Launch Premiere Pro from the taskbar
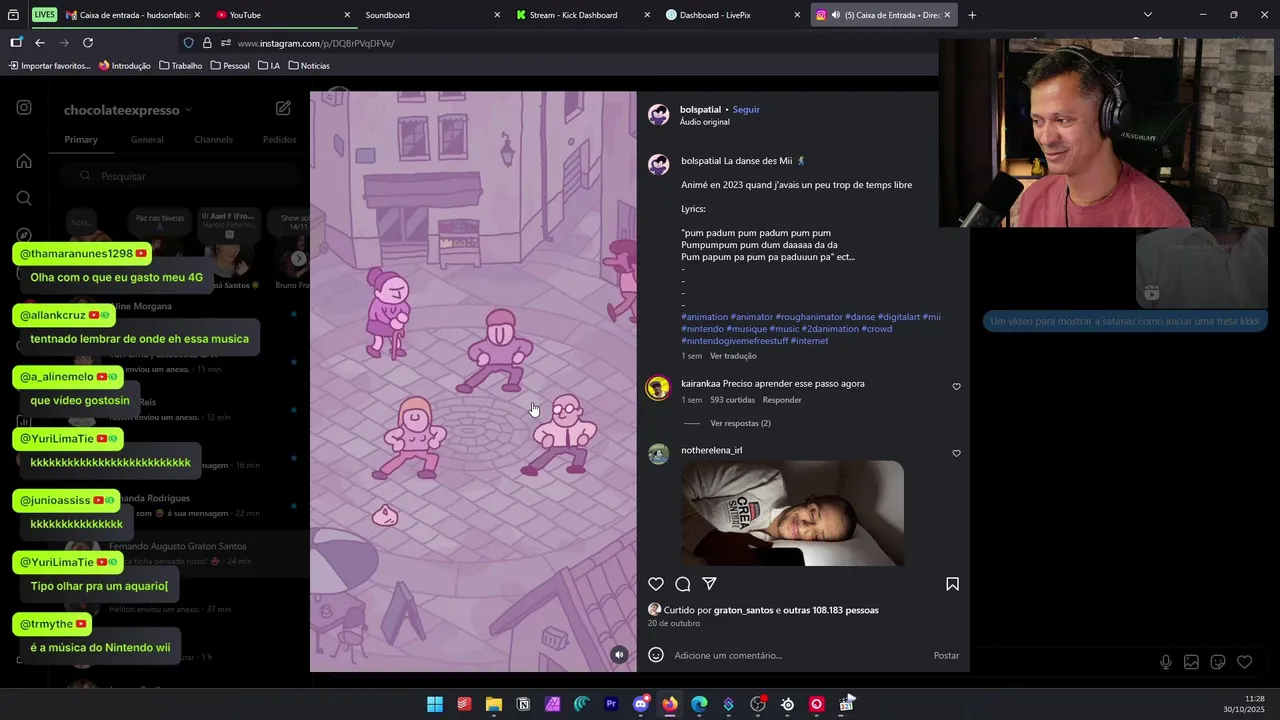The height and width of the screenshot is (720, 1280). click(x=611, y=704)
